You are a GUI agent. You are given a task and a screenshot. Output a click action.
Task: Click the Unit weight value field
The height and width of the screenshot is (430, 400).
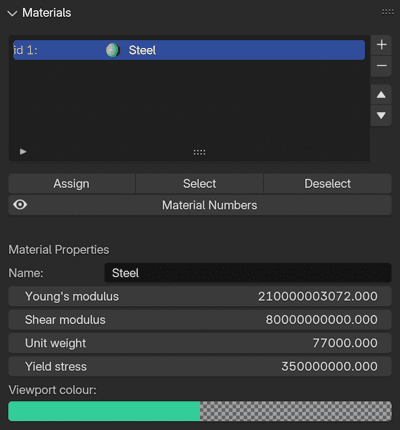pos(200,343)
